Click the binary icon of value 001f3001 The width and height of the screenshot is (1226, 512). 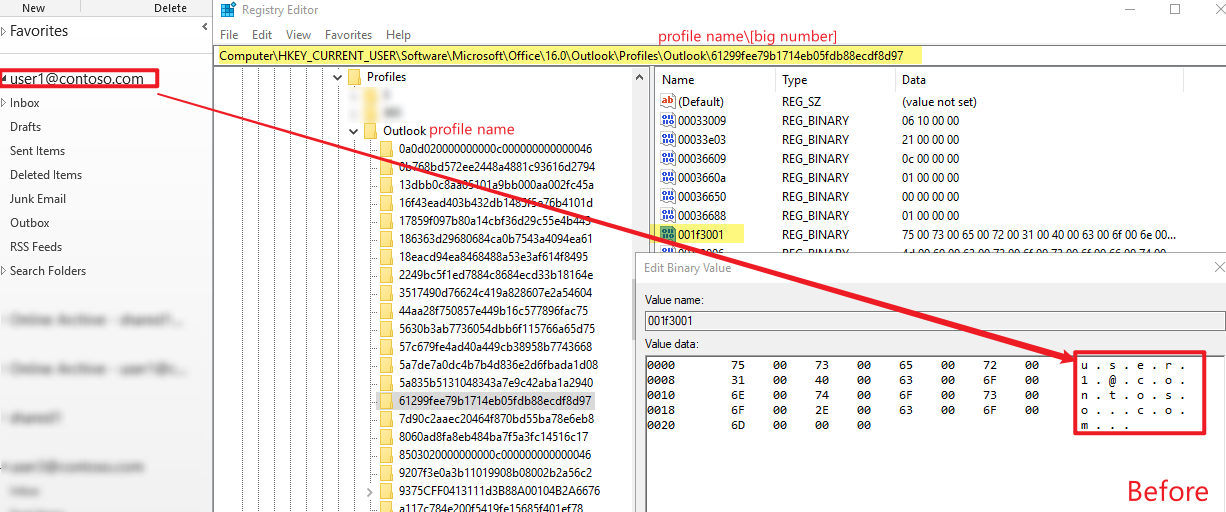[668, 234]
